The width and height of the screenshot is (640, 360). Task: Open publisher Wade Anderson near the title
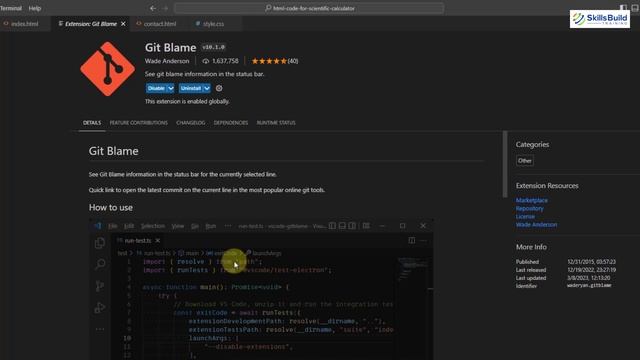[167, 61]
